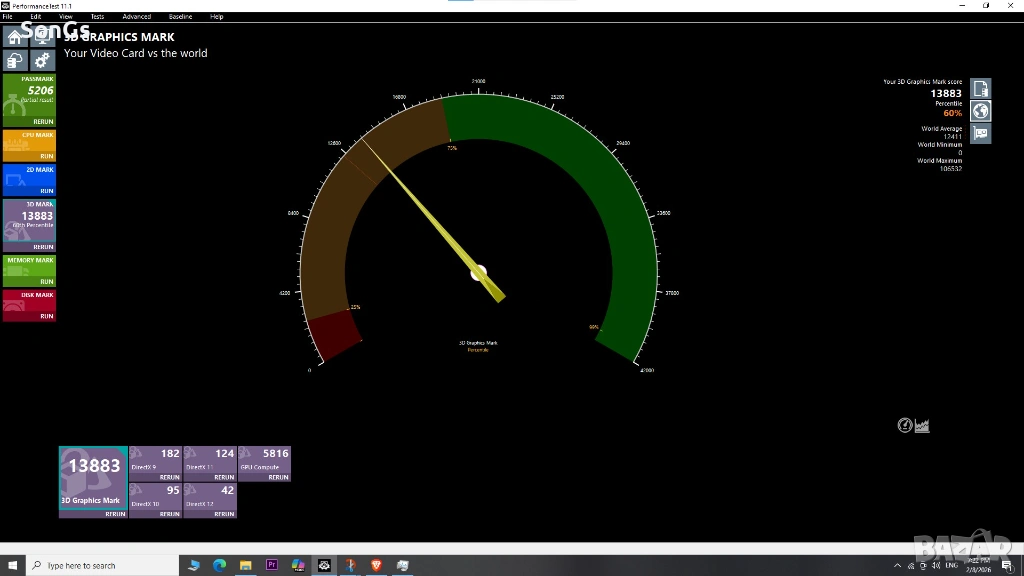The height and width of the screenshot is (576, 1024).
Task: Click the Home icon in top-left toolbar
Action: point(15,38)
